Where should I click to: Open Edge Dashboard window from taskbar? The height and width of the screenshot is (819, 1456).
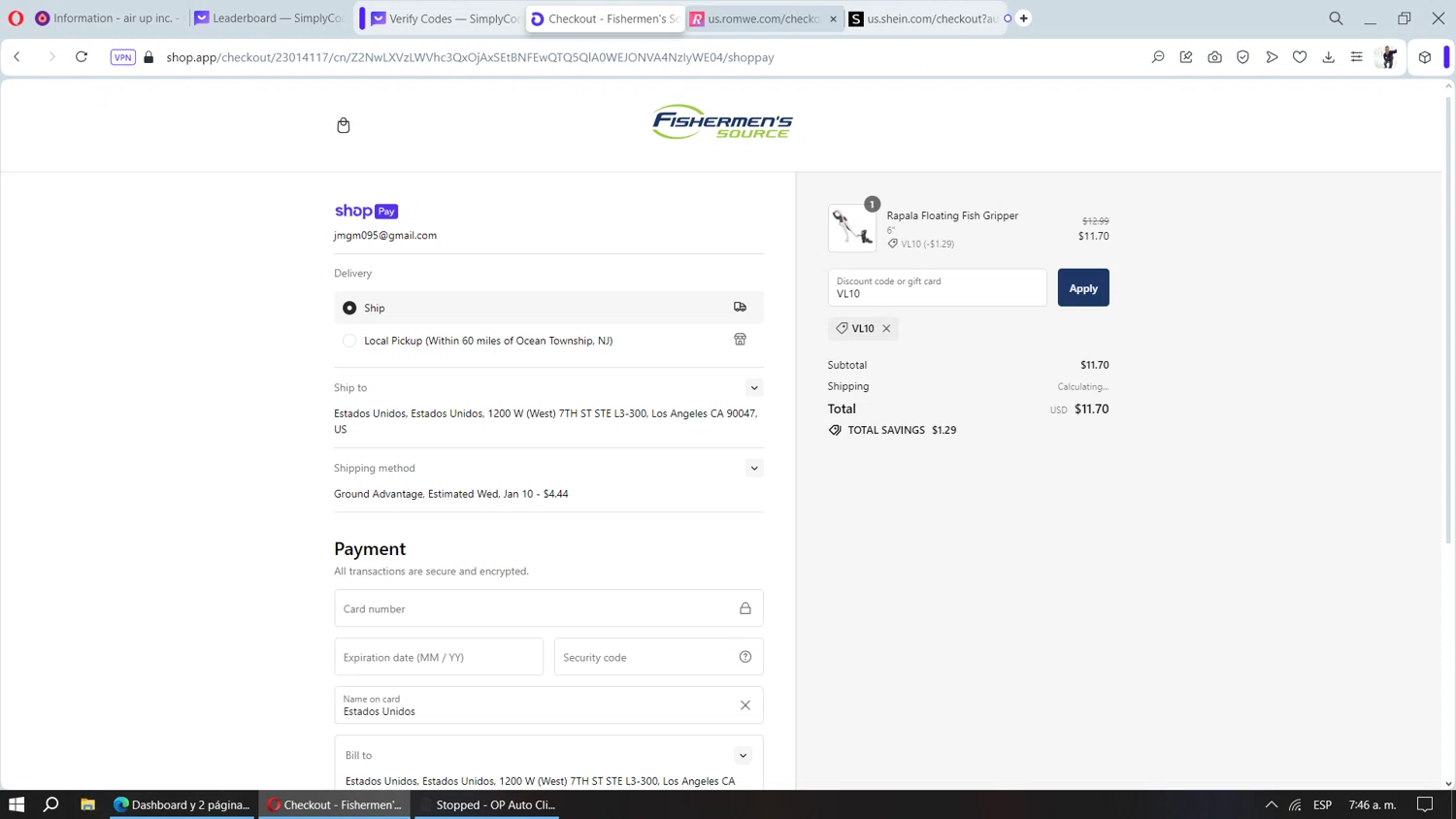182,804
